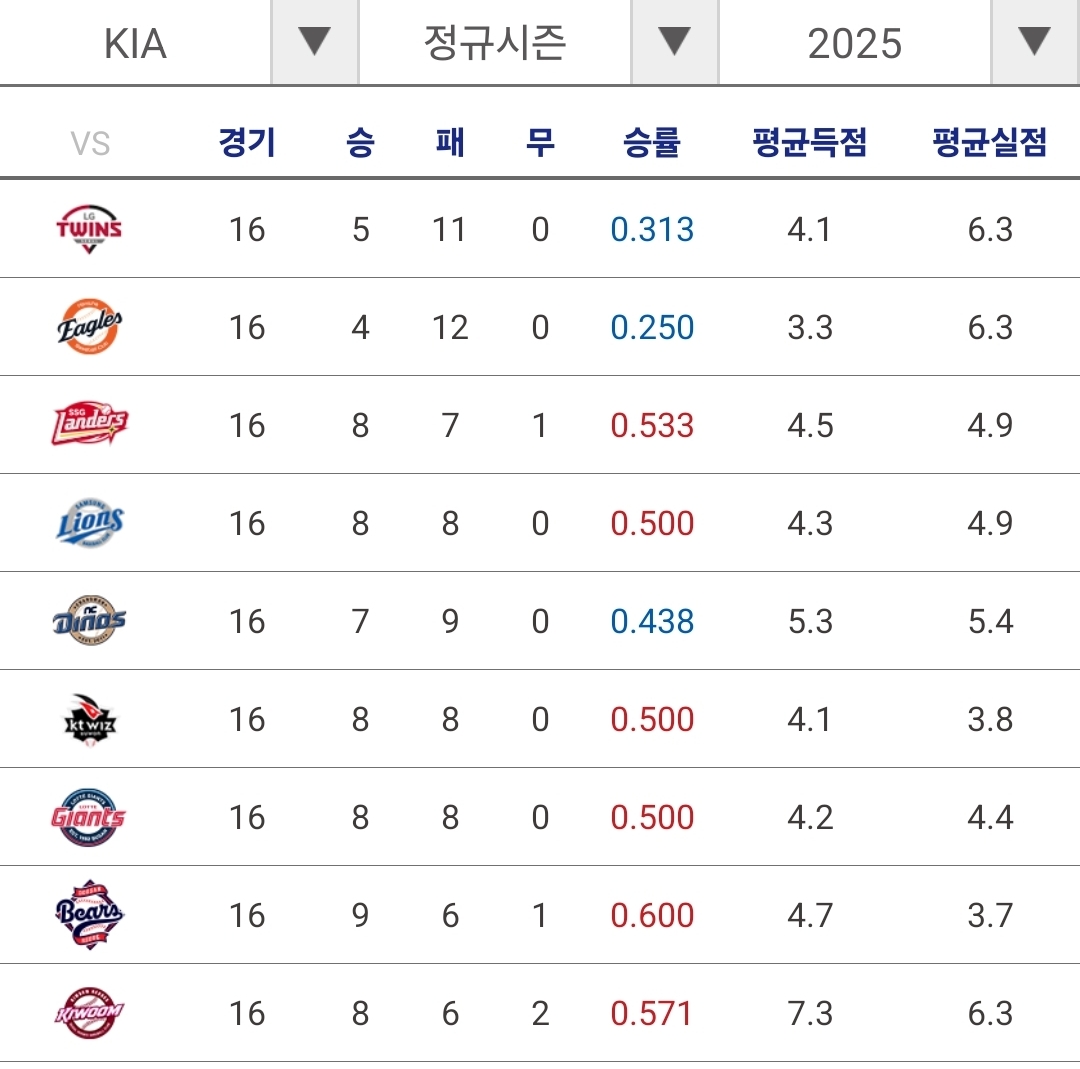Select the kt wiz logo
Screen dimensions: 1080x1069
click(x=89, y=719)
